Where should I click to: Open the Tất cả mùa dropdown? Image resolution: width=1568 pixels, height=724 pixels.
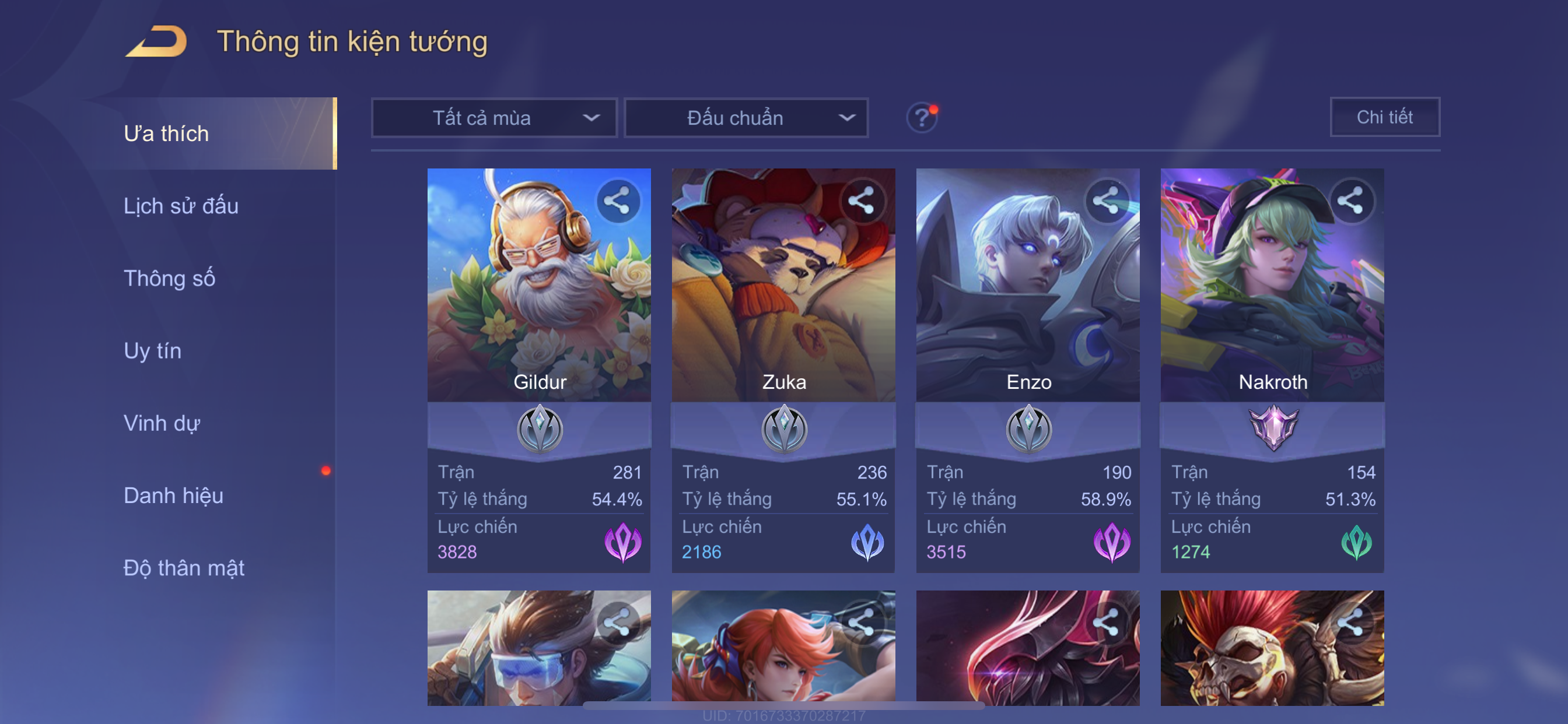(494, 117)
